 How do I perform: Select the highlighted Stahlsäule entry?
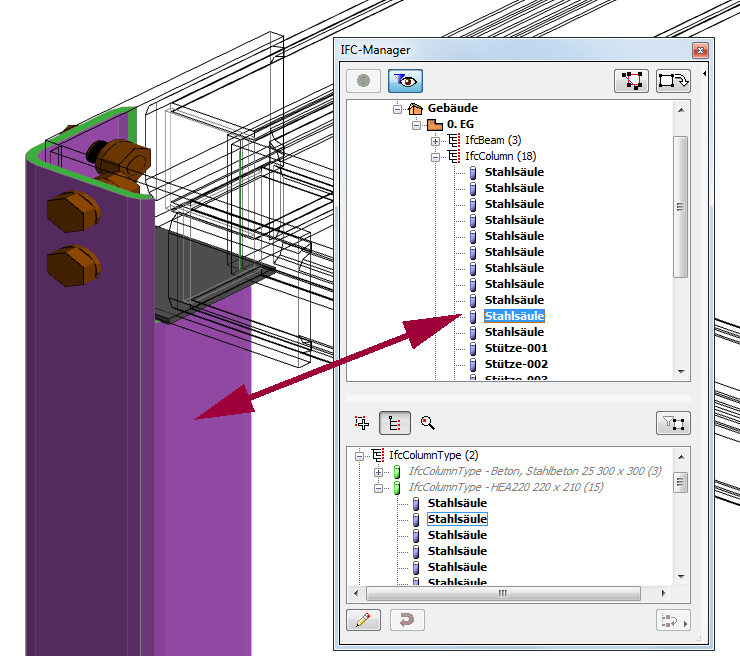coord(514,316)
